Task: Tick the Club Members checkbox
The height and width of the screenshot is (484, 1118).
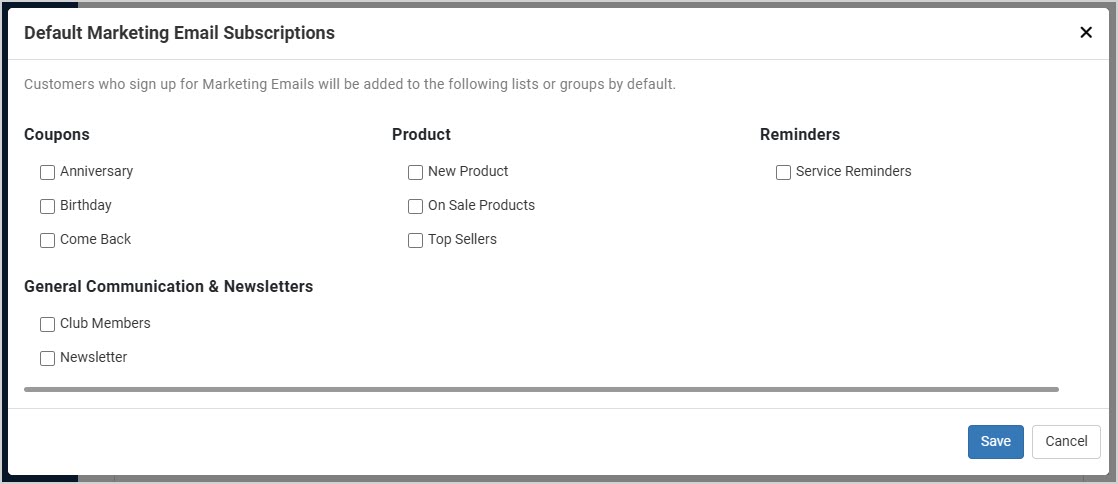Action: point(47,324)
